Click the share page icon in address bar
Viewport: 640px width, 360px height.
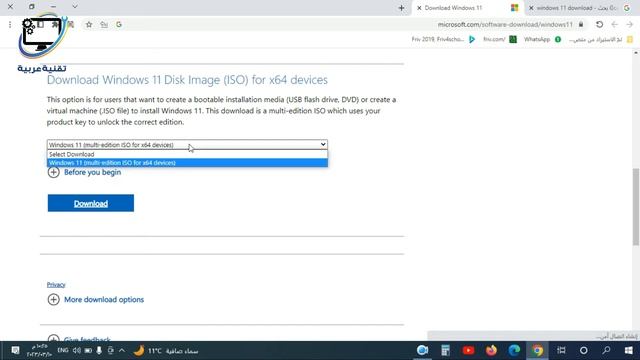(x=104, y=24)
